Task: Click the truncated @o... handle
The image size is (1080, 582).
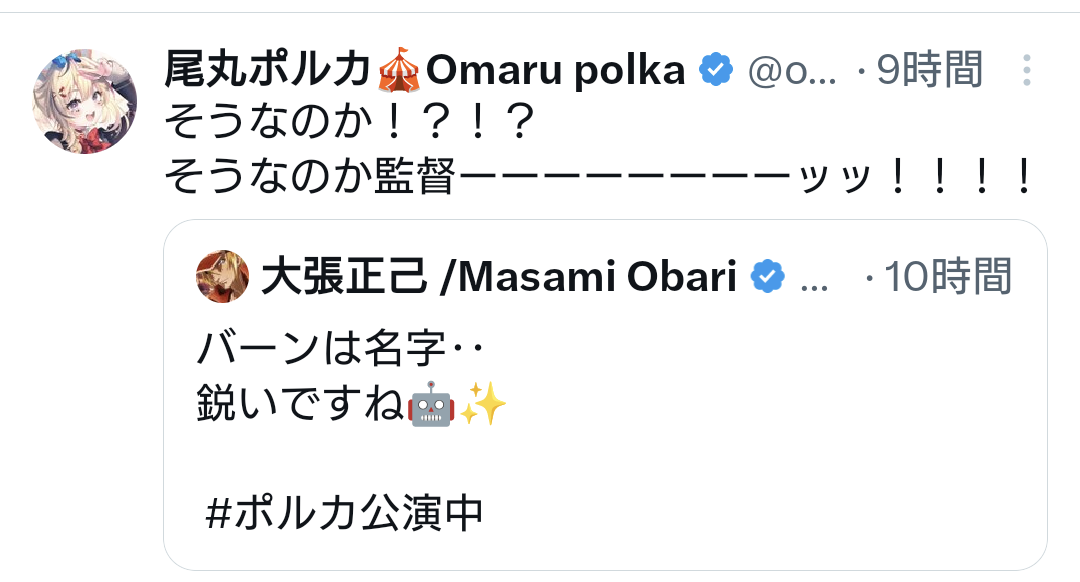Action: click(792, 71)
